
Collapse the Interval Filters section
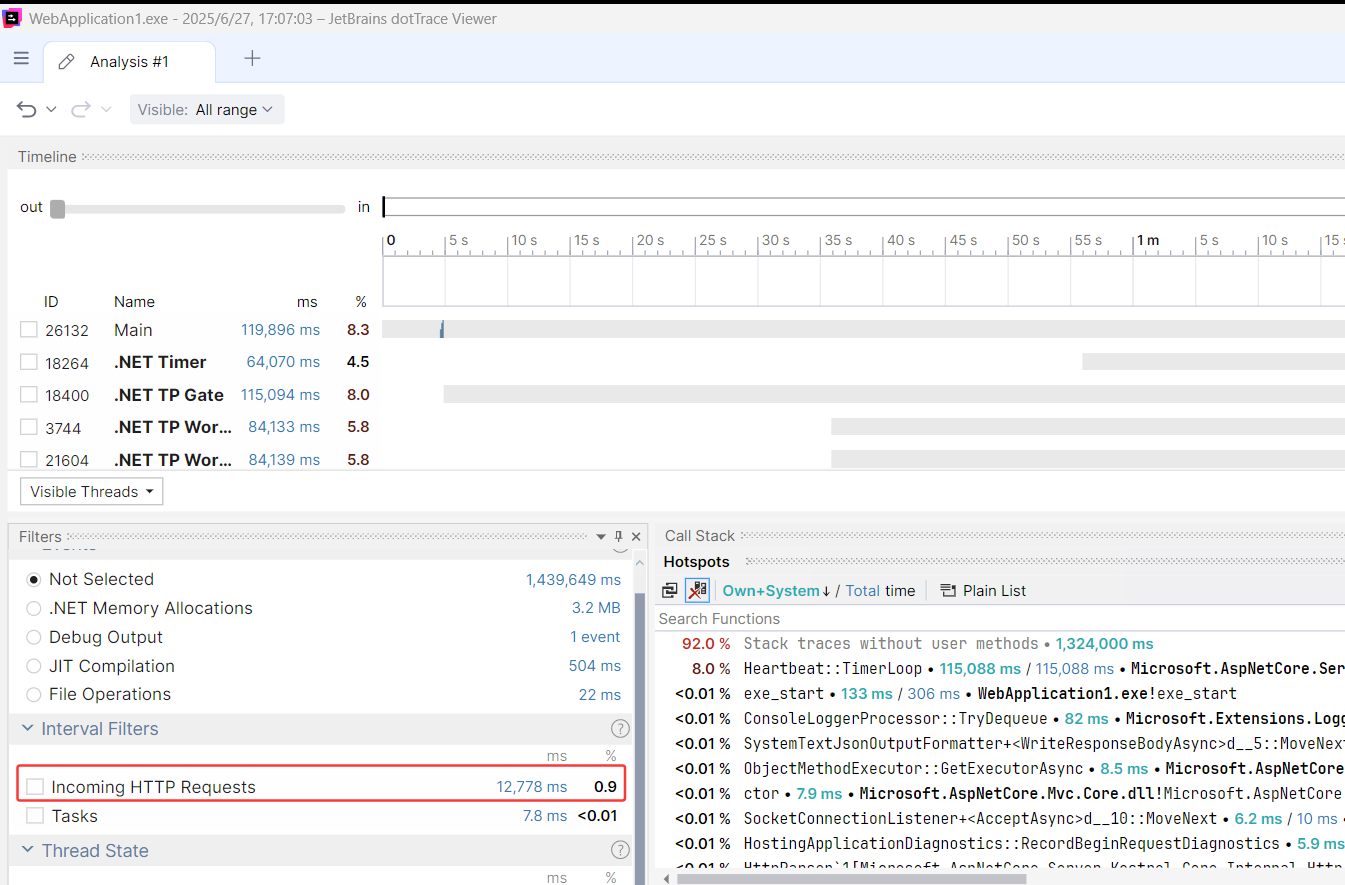[x=27, y=729]
